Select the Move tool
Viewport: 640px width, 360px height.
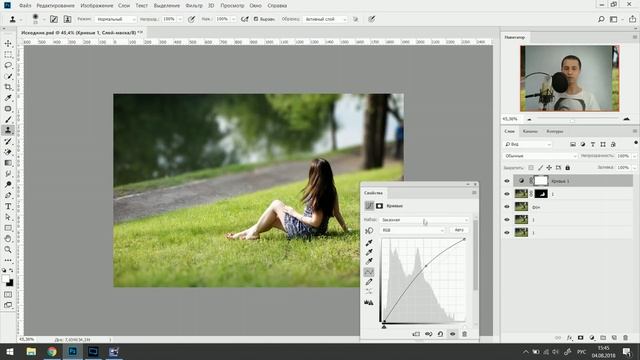8,43
